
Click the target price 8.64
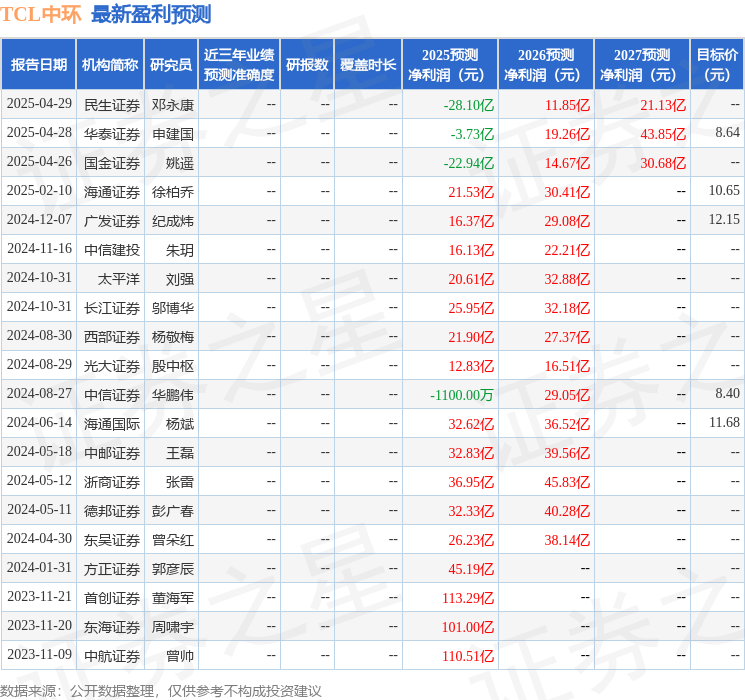(x=727, y=133)
